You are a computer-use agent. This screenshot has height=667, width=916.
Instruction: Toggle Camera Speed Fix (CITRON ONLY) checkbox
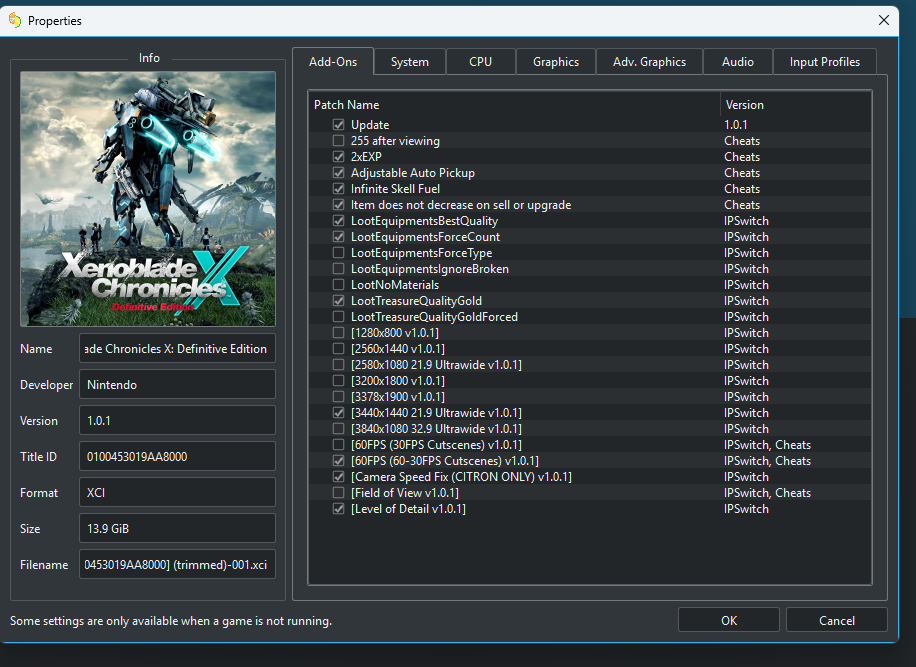[338, 477]
